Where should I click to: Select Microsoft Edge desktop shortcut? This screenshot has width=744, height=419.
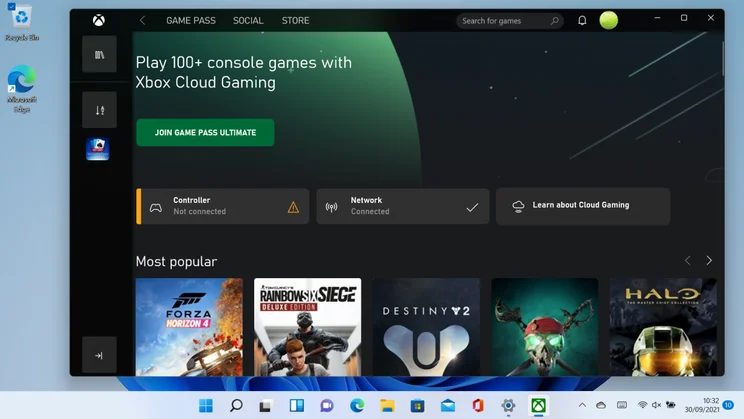[x=21, y=89]
